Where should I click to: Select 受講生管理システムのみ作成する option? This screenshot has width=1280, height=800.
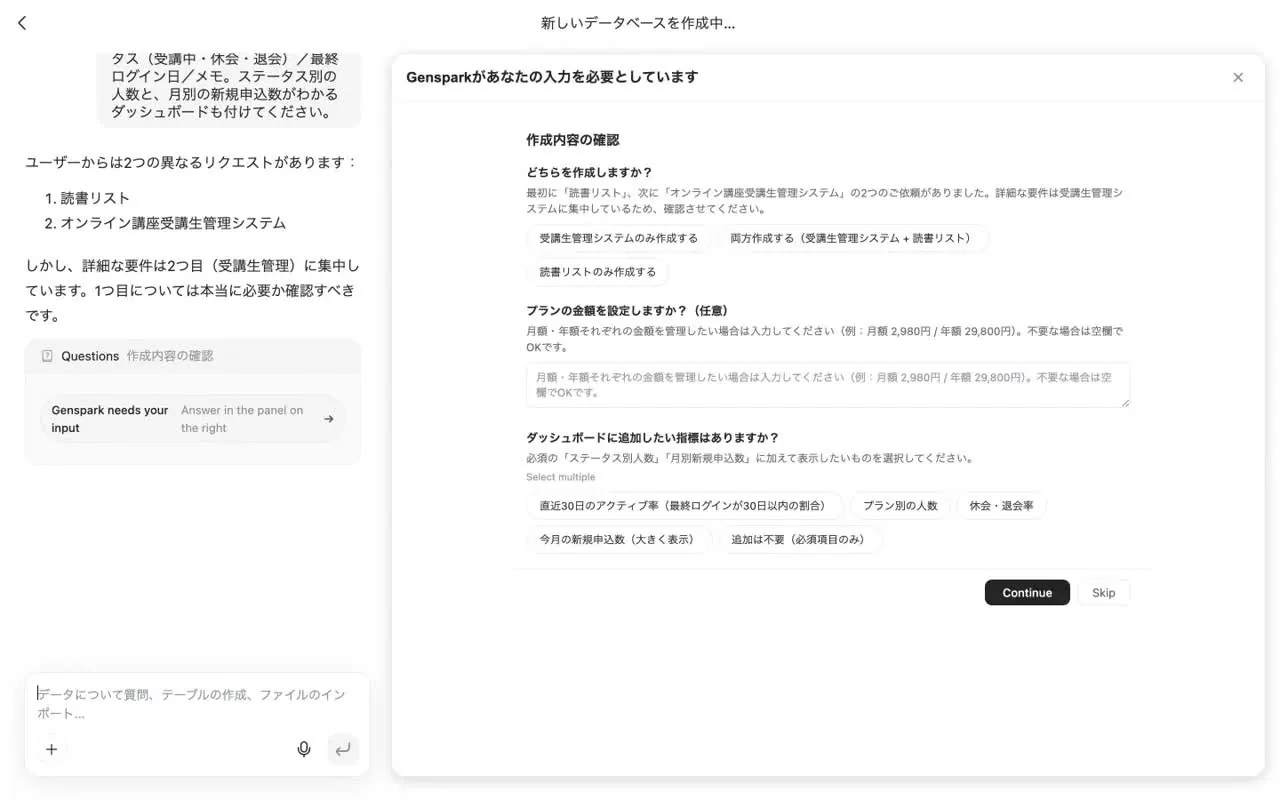click(619, 238)
